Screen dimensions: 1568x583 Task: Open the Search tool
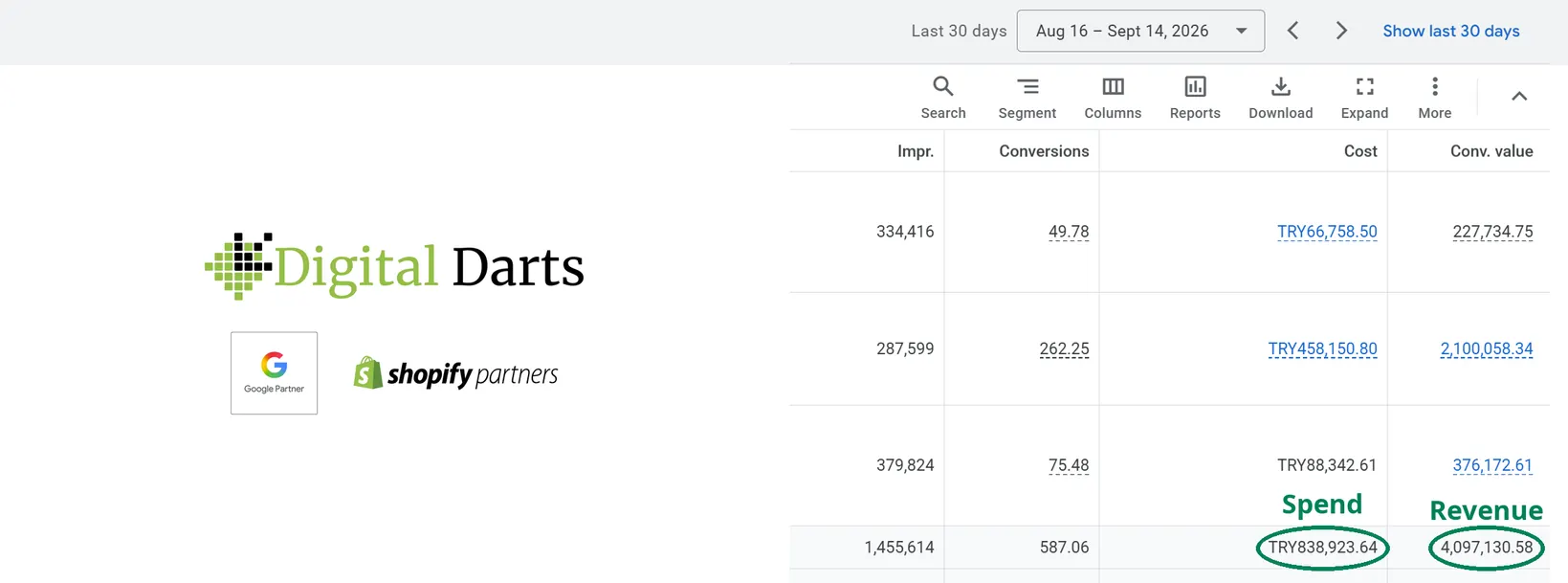[943, 98]
